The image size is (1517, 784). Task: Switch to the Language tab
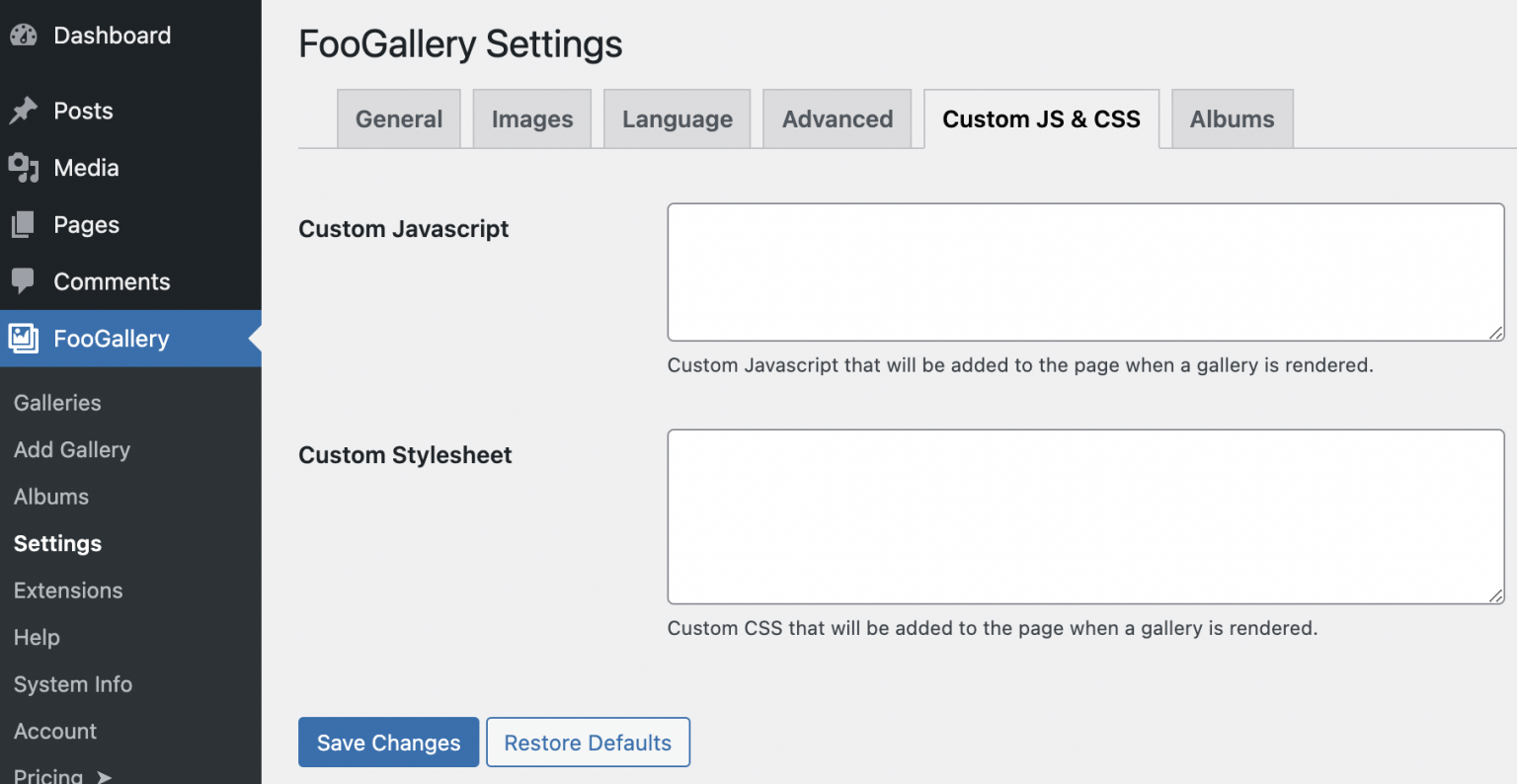(x=678, y=119)
